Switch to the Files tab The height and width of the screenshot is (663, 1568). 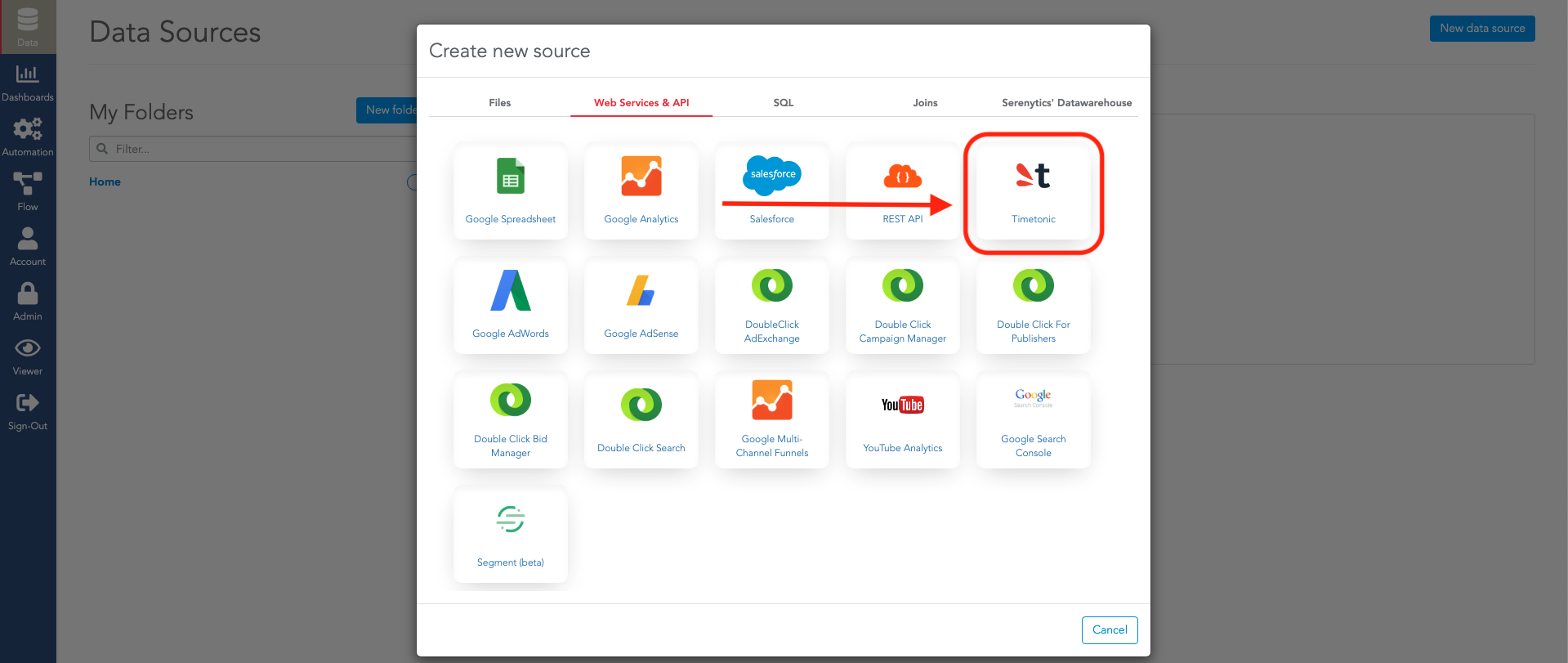tap(499, 103)
